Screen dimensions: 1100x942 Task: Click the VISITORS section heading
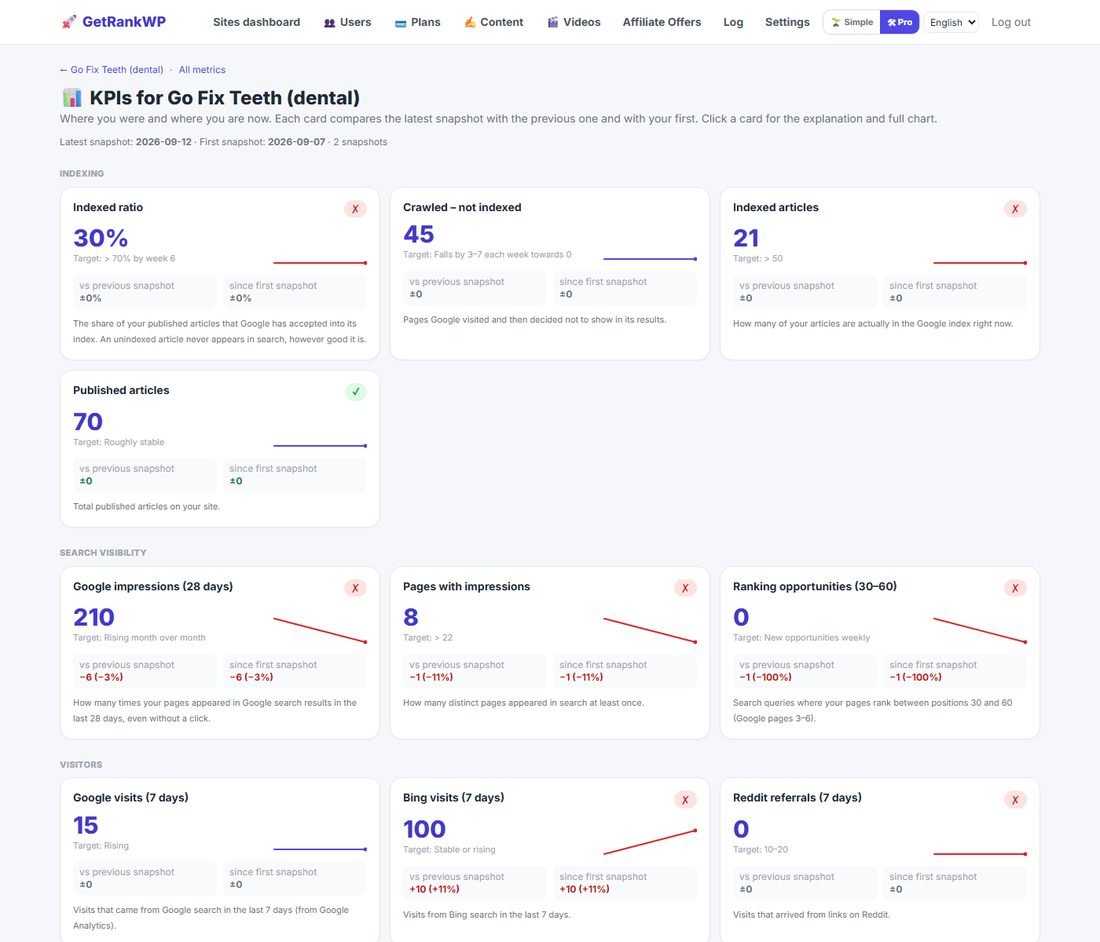tap(81, 765)
